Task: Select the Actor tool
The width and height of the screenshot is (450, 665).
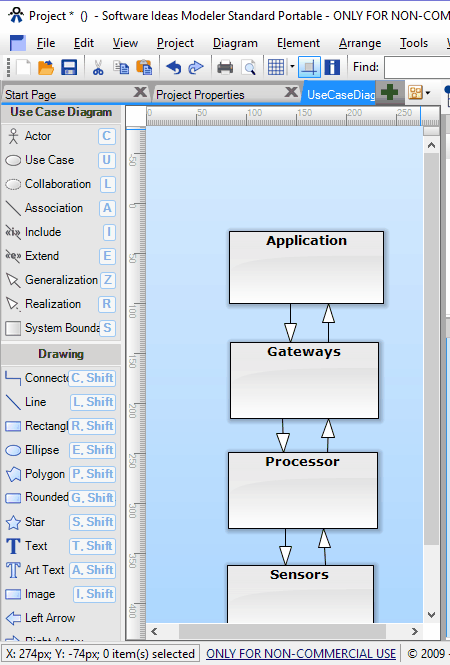Action: 60,136
